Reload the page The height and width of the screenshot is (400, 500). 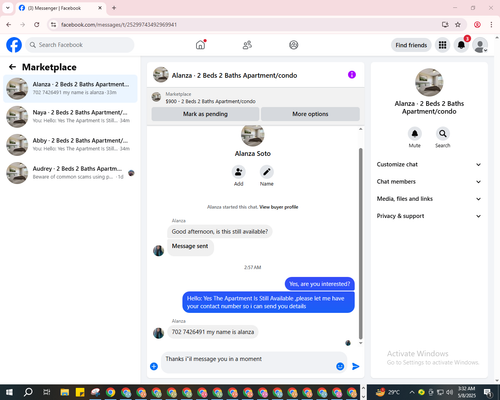pos(37,25)
